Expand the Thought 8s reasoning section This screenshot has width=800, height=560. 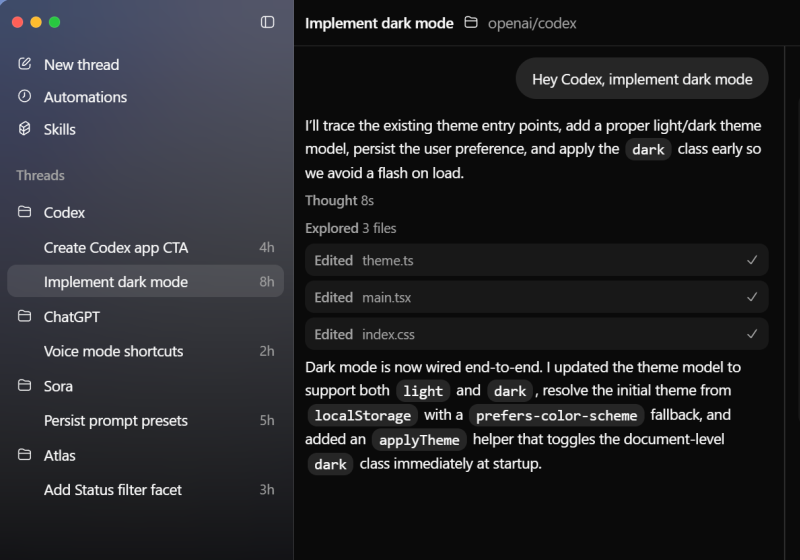click(x=340, y=200)
